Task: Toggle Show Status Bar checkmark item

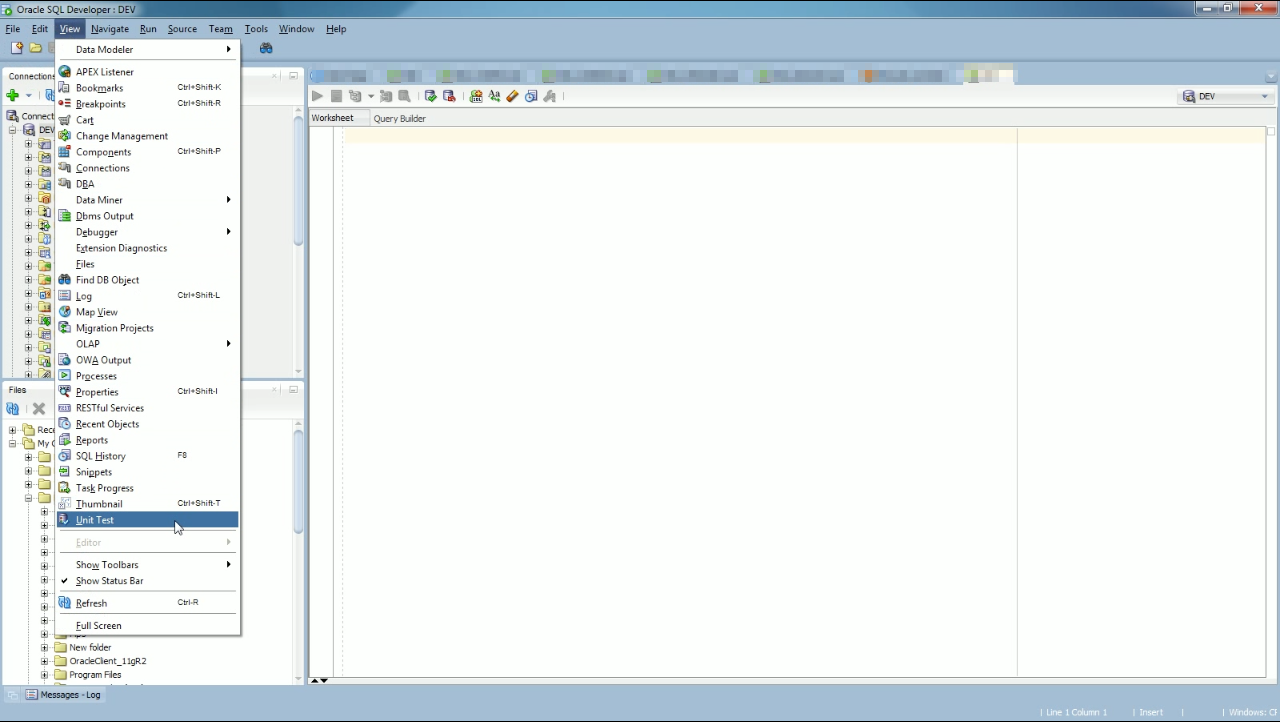Action: click(148, 581)
